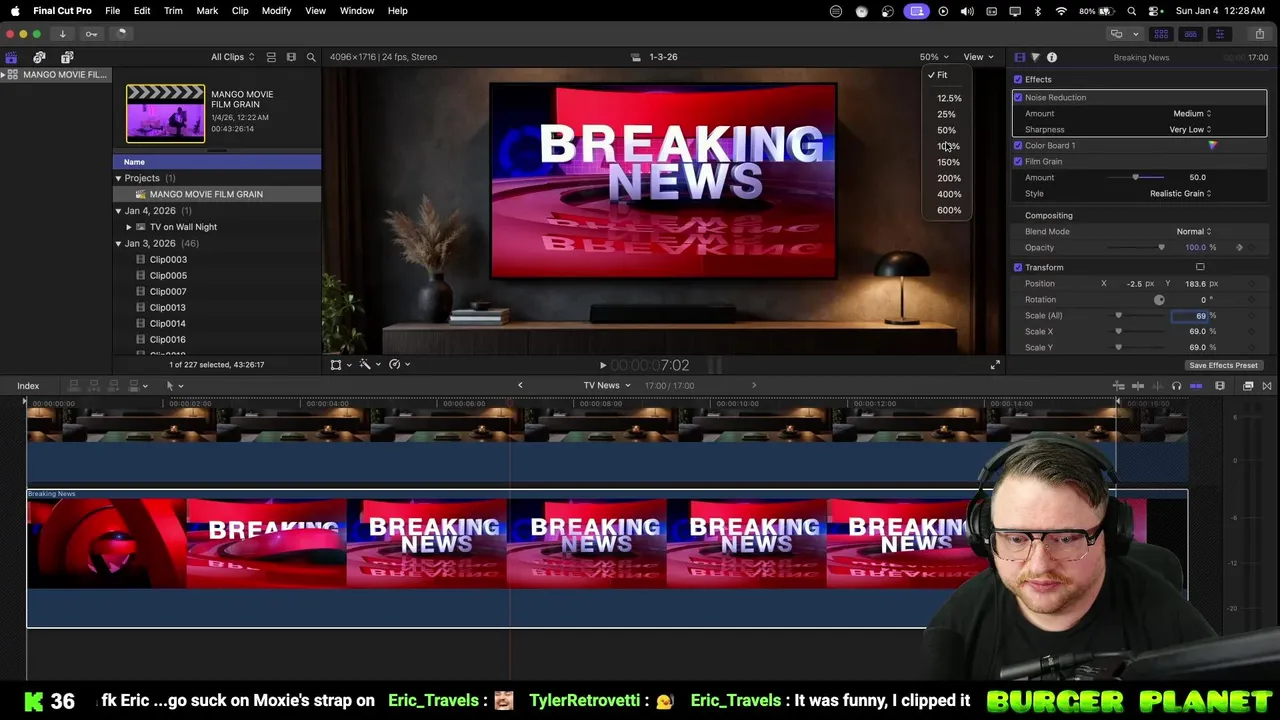Select 12.5% zoom level
The height and width of the screenshot is (720, 1280).
coord(949,98)
